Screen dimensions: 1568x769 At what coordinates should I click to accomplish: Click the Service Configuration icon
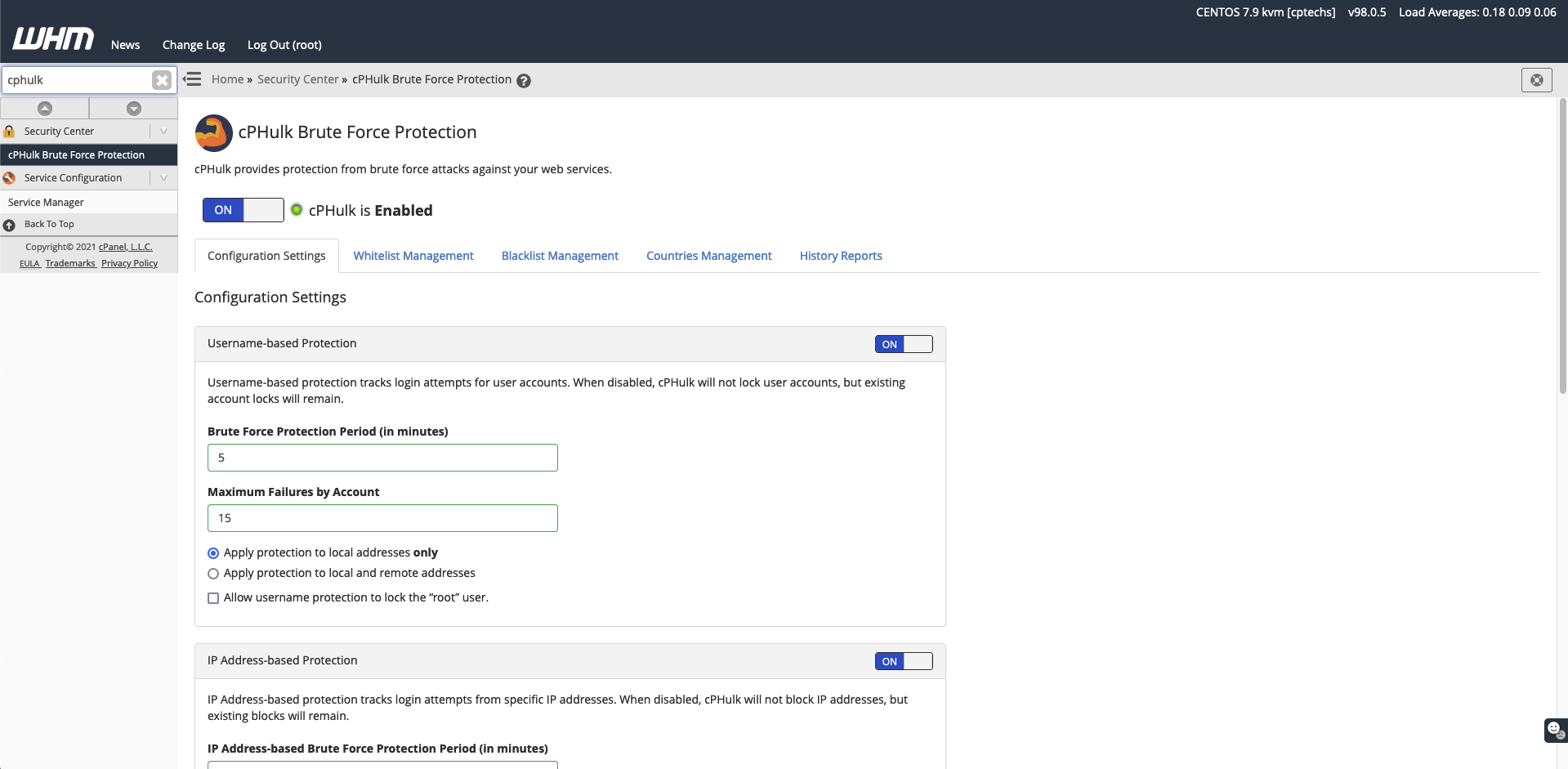pyautogui.click(x=9, y=178)
